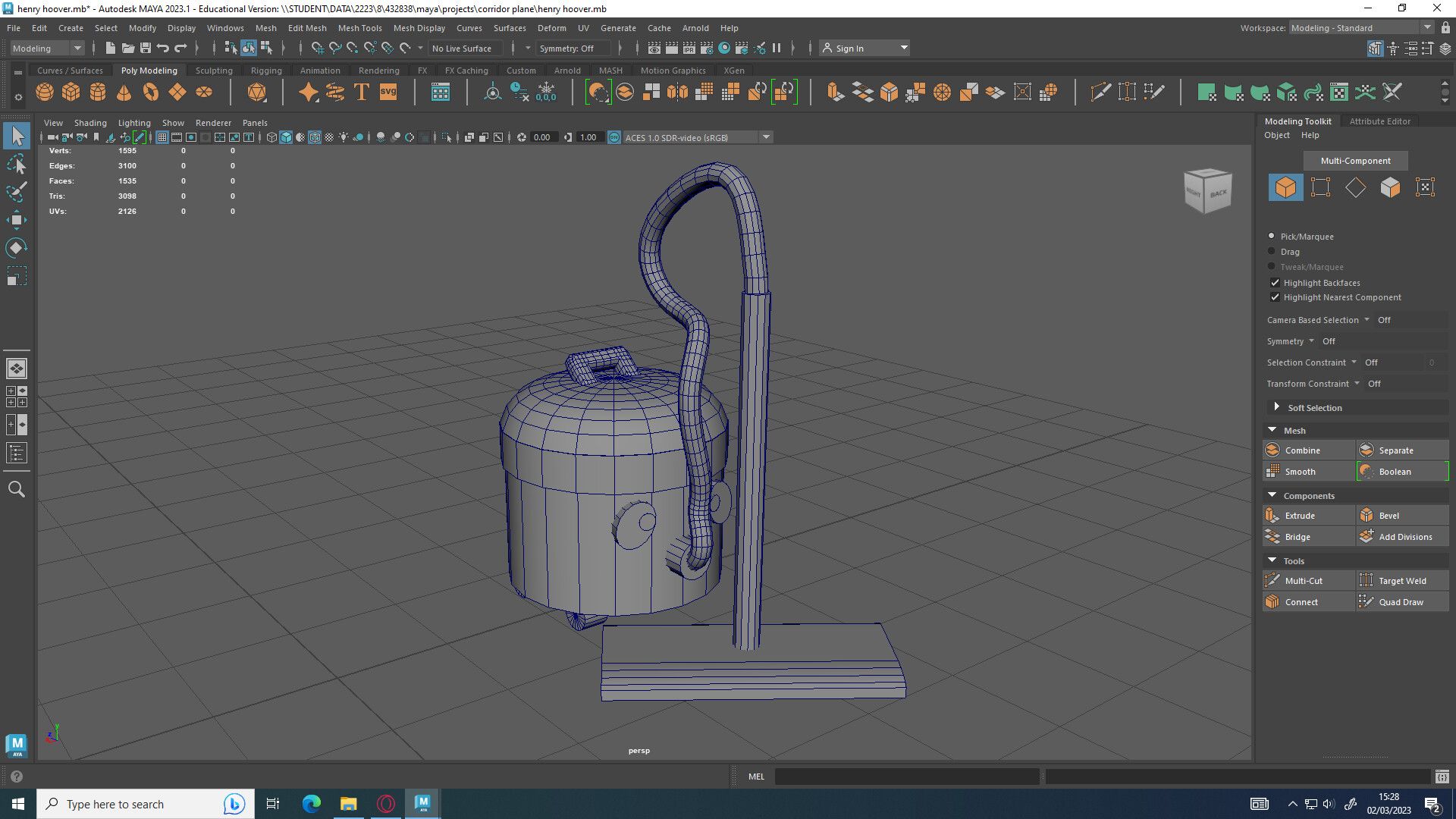
Task: Click the Save Scene icon
Action: tap(145, 47)
